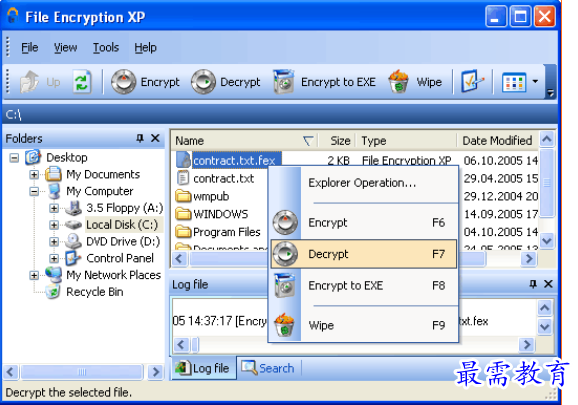Expand the DVD Drive (D:) node
Image resolution: width=578 pixels, height=405 pixels.
[54, 242]
